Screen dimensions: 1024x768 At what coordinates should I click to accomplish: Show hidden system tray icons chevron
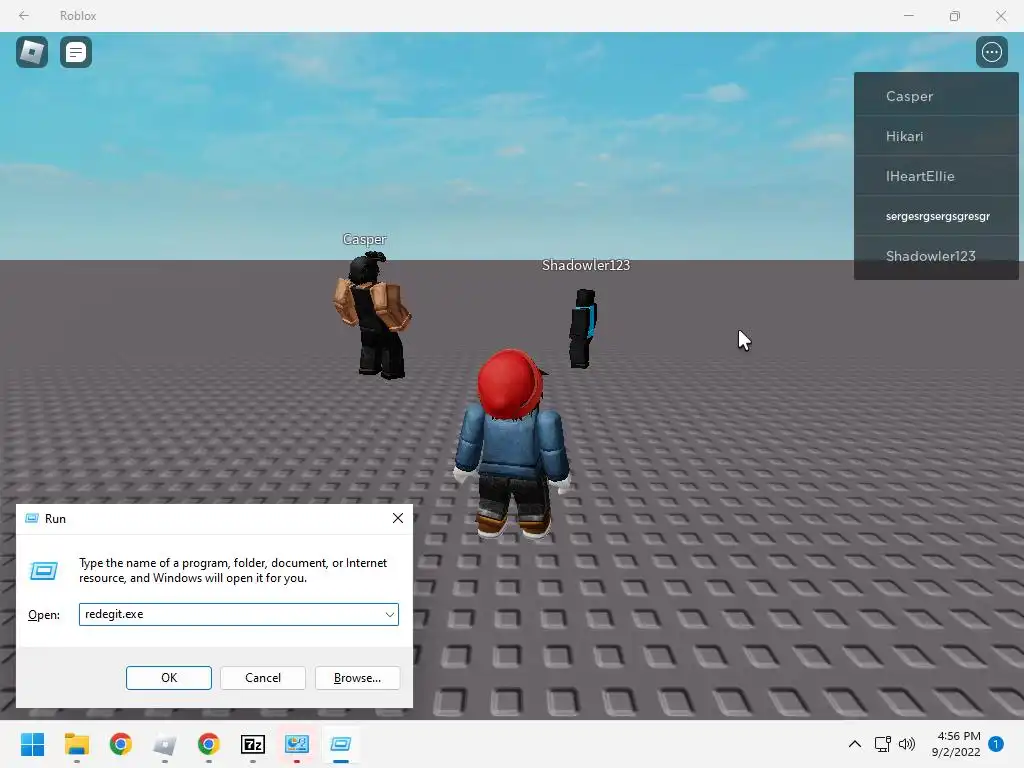click(854, 744)
